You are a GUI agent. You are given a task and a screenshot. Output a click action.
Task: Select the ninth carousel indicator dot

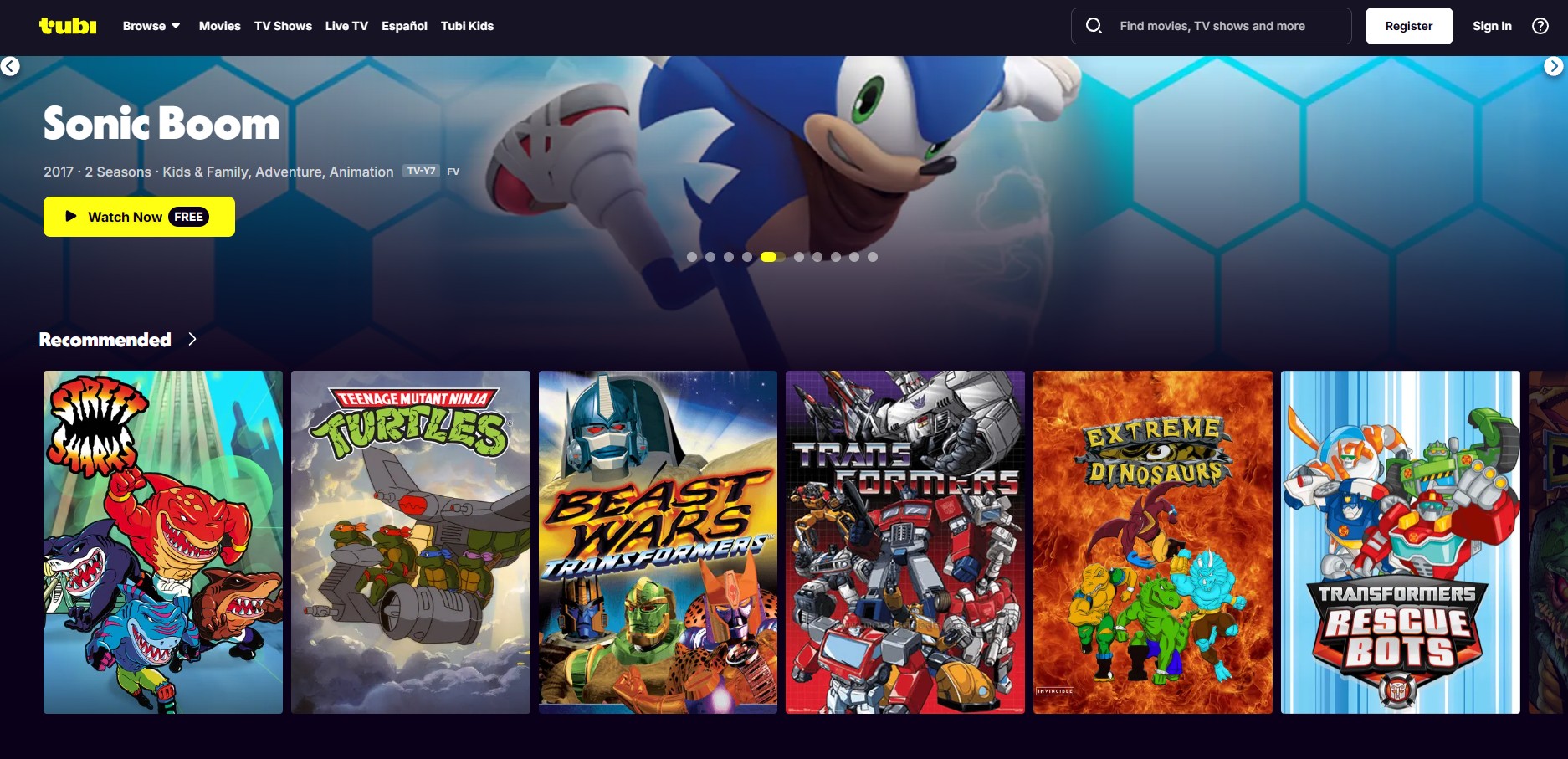point(854,257)
